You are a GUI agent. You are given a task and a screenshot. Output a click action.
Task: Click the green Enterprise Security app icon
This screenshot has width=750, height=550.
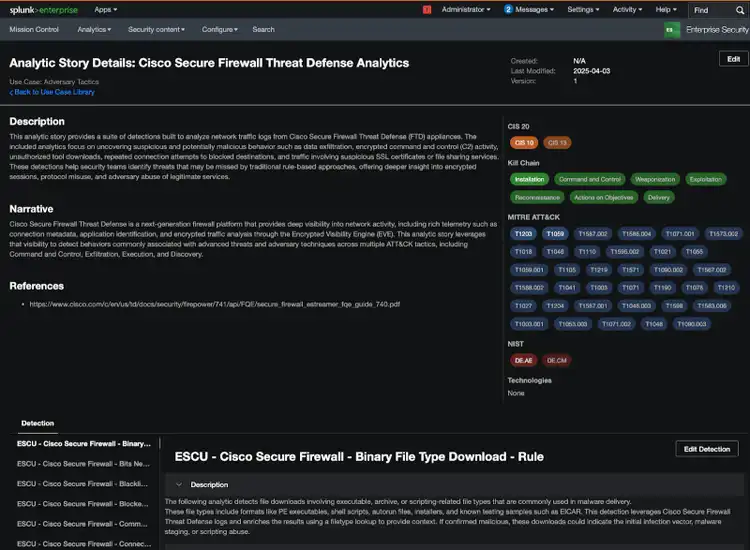click(x=672, y=30)
